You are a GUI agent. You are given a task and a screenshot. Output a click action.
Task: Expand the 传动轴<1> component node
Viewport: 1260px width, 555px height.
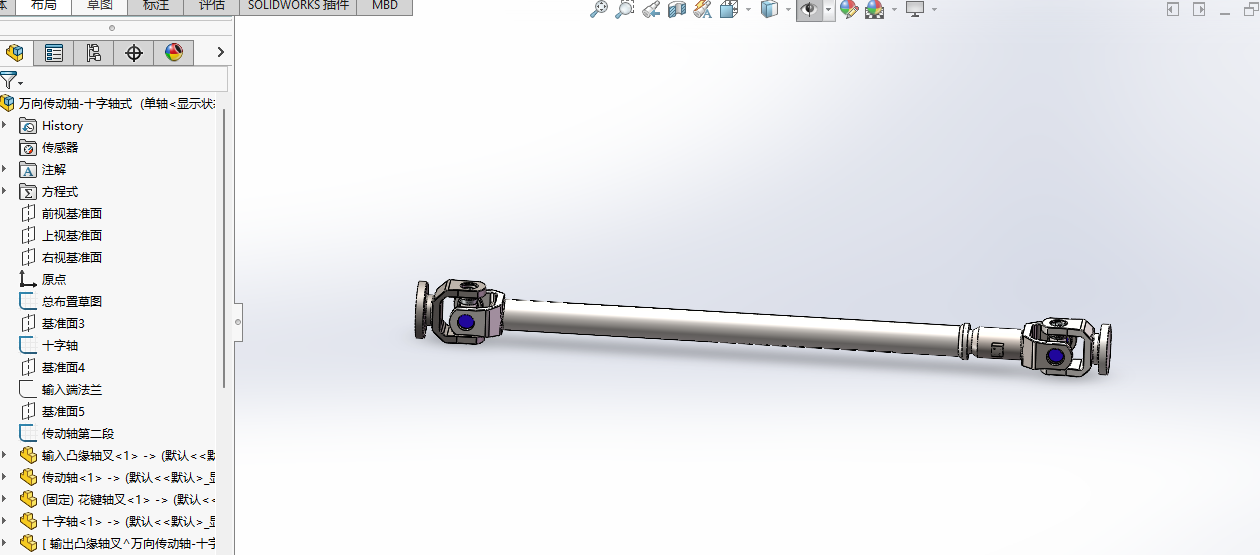[x=4, y=477]
